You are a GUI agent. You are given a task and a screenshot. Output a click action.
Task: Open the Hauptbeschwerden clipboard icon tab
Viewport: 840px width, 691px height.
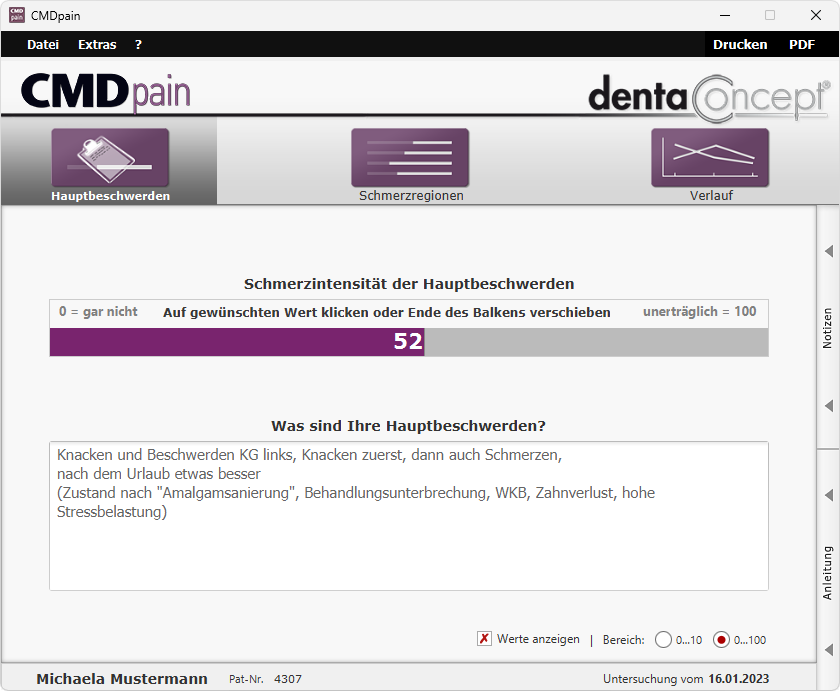(x=110, y=157)
